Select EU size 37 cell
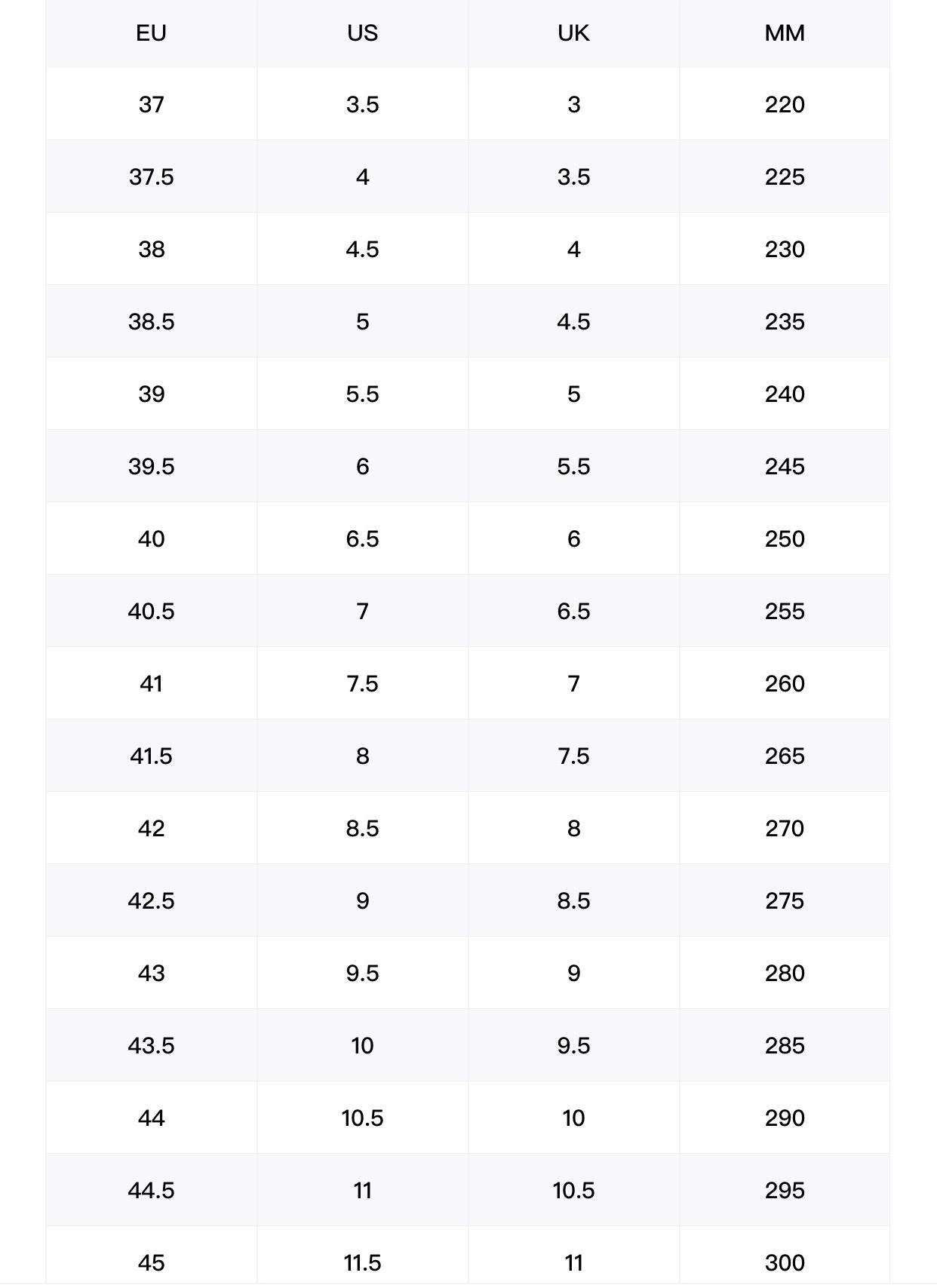937x1288 pixels. pos(151,104)
